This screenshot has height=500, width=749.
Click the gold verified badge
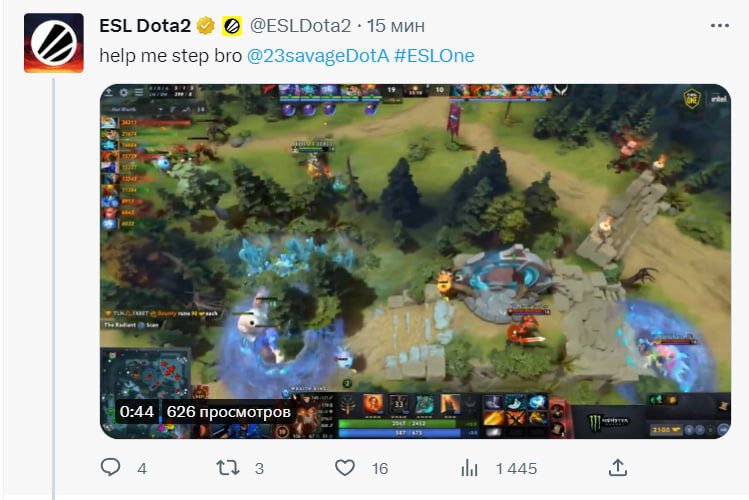[206, 25]
